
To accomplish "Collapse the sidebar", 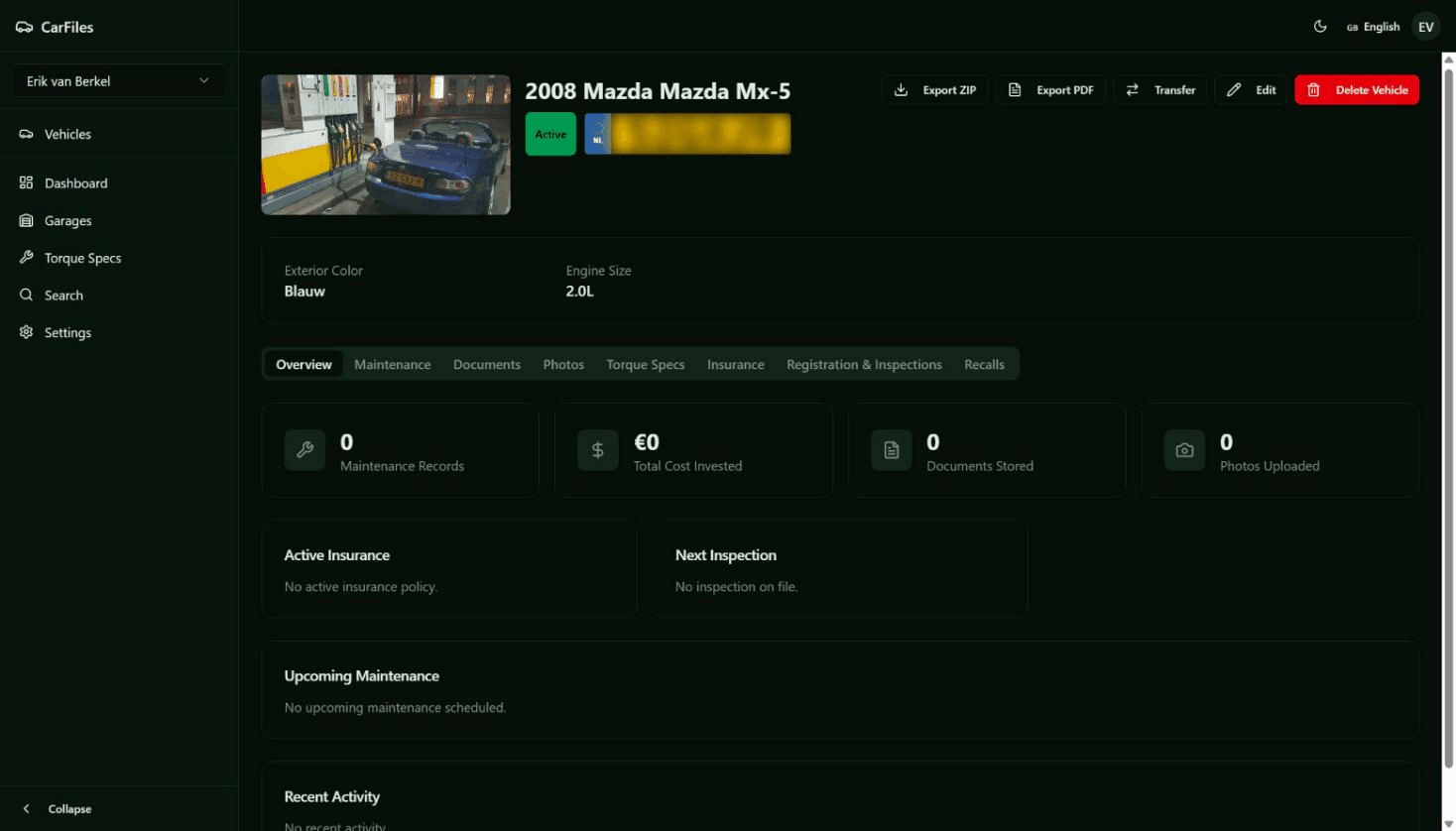I will tap(118, 809).
